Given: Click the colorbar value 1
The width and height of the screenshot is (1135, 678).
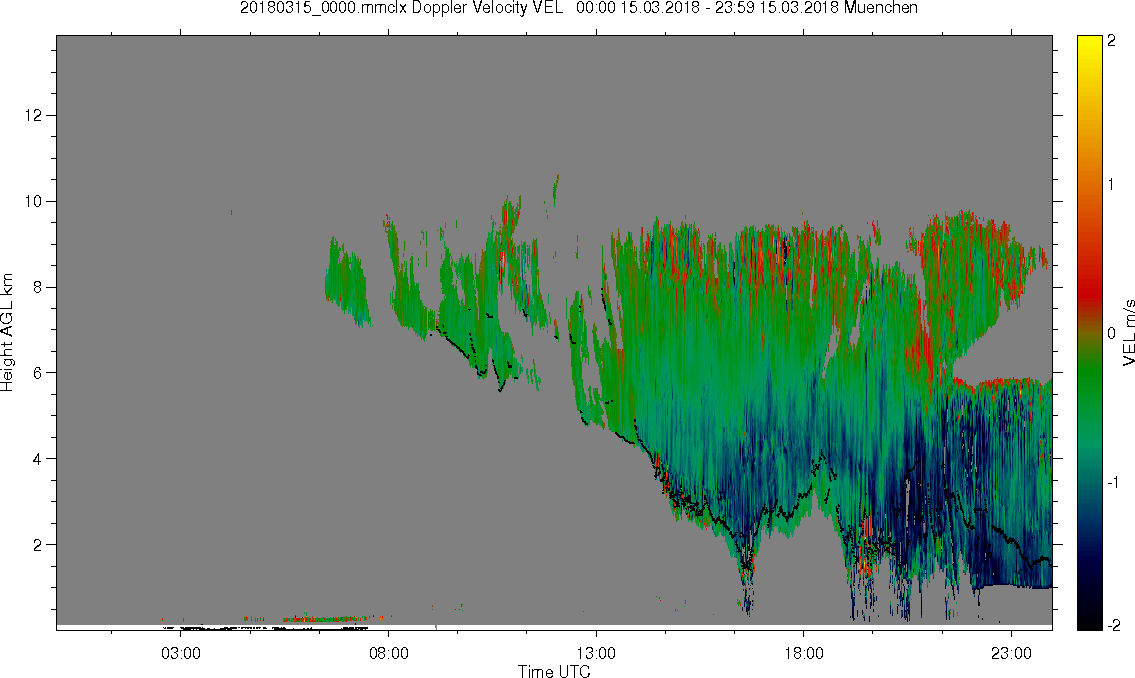Looking at the screenshot, I should click(1111, 185).
